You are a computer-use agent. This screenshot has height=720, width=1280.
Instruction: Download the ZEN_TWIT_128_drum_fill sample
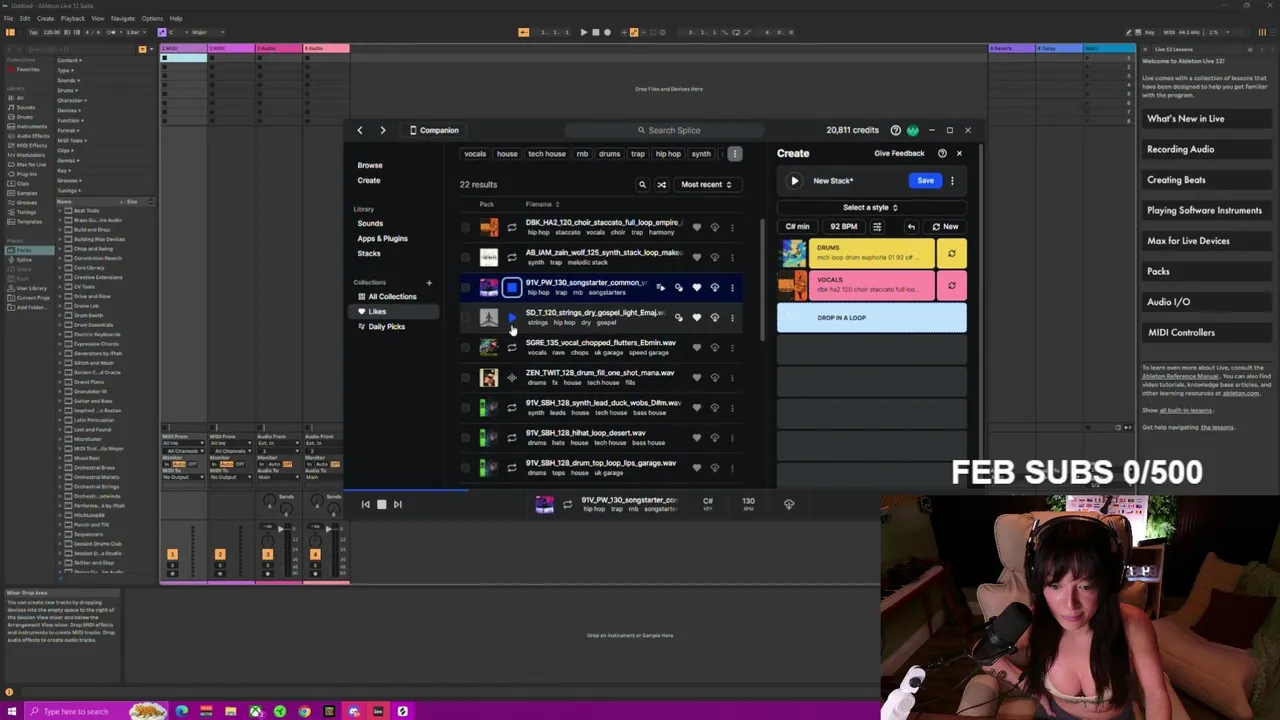715,377
